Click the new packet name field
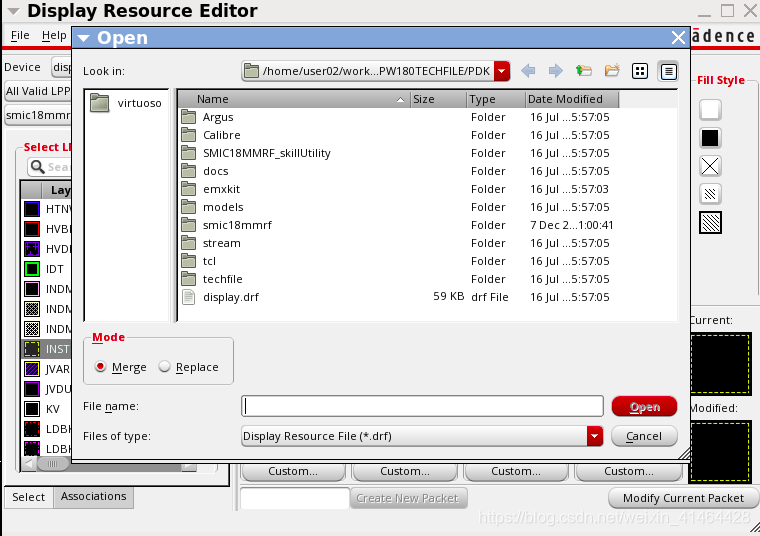 [x=295, y=498]
